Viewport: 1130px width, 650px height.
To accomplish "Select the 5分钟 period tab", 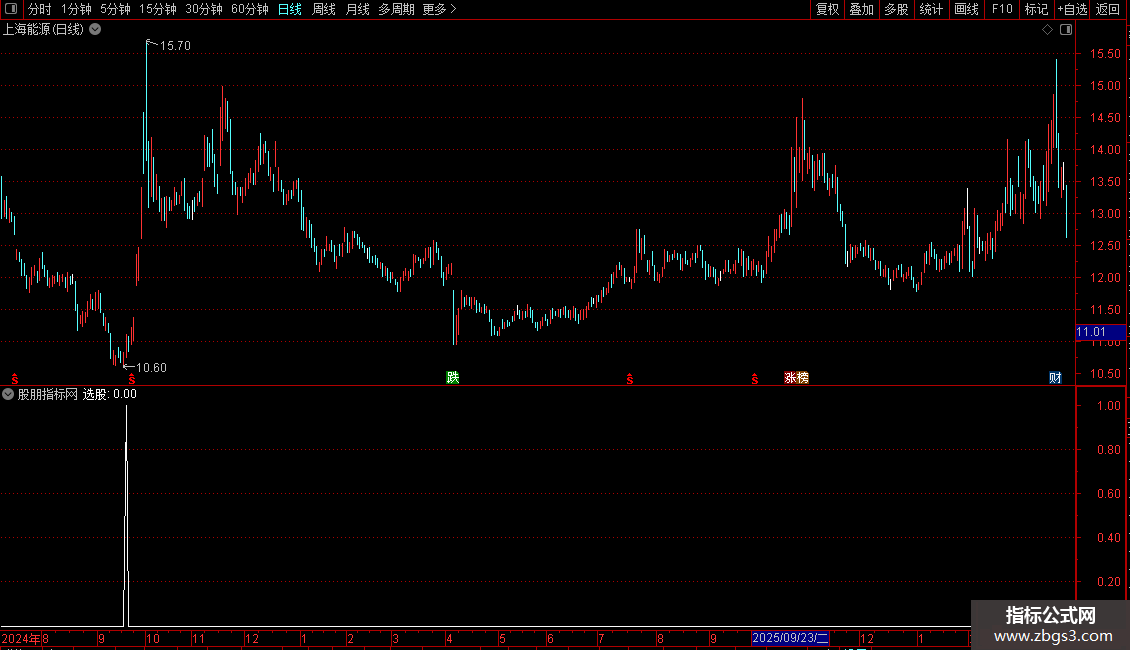I will [x=115, y=9].
